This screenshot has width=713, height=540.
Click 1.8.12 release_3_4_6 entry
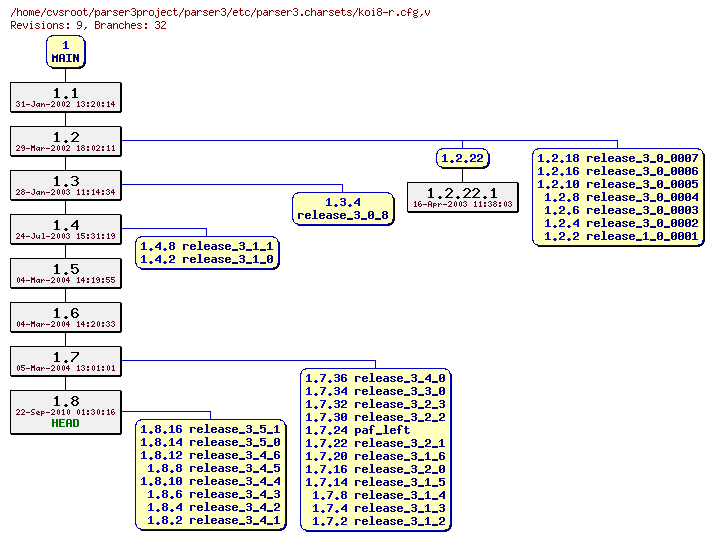coord(211,455)
